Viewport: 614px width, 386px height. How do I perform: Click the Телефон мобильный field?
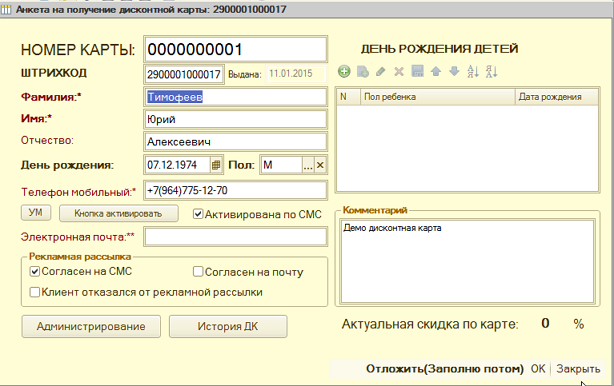(x=235, y=191)
